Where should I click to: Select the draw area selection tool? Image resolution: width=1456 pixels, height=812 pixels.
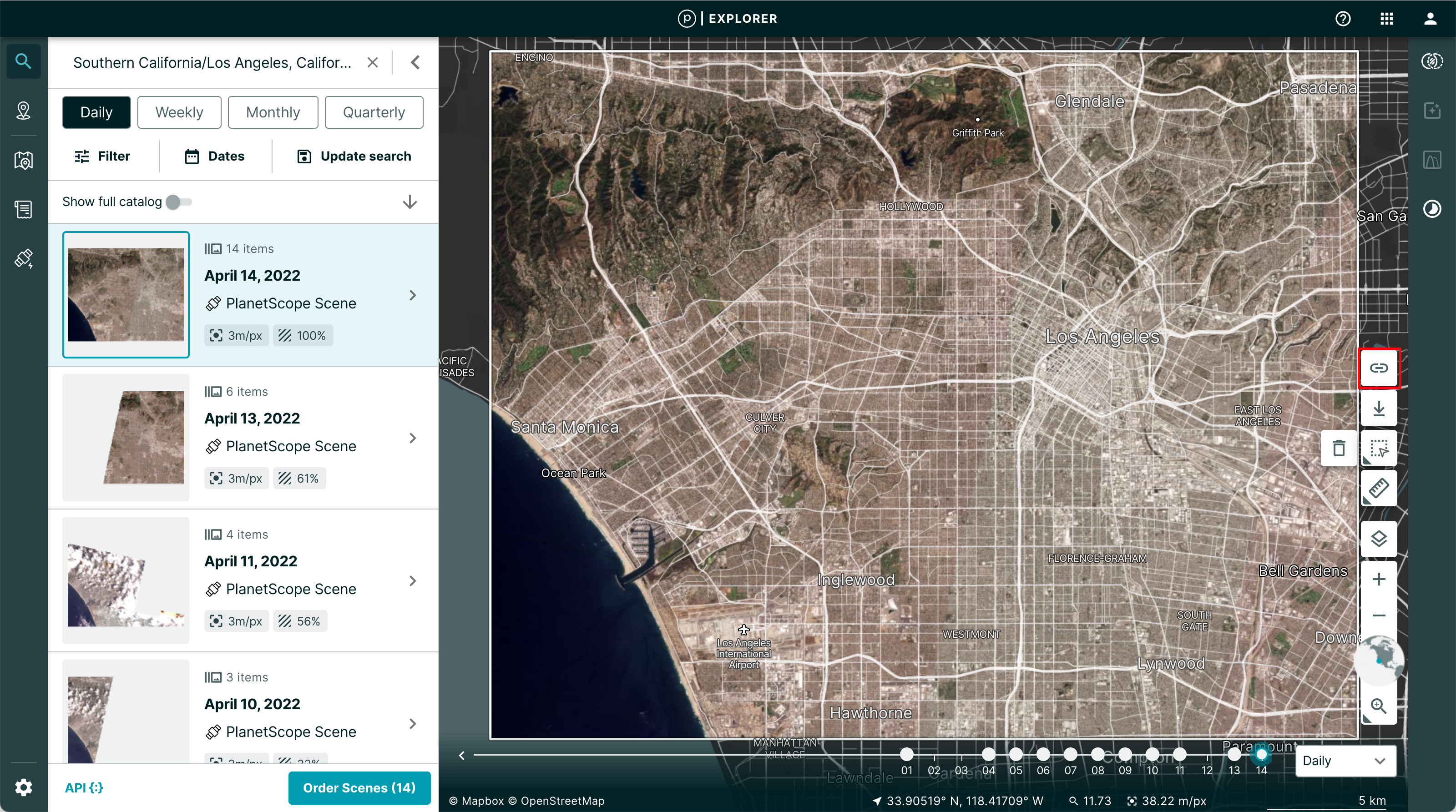pos(1379,448)
